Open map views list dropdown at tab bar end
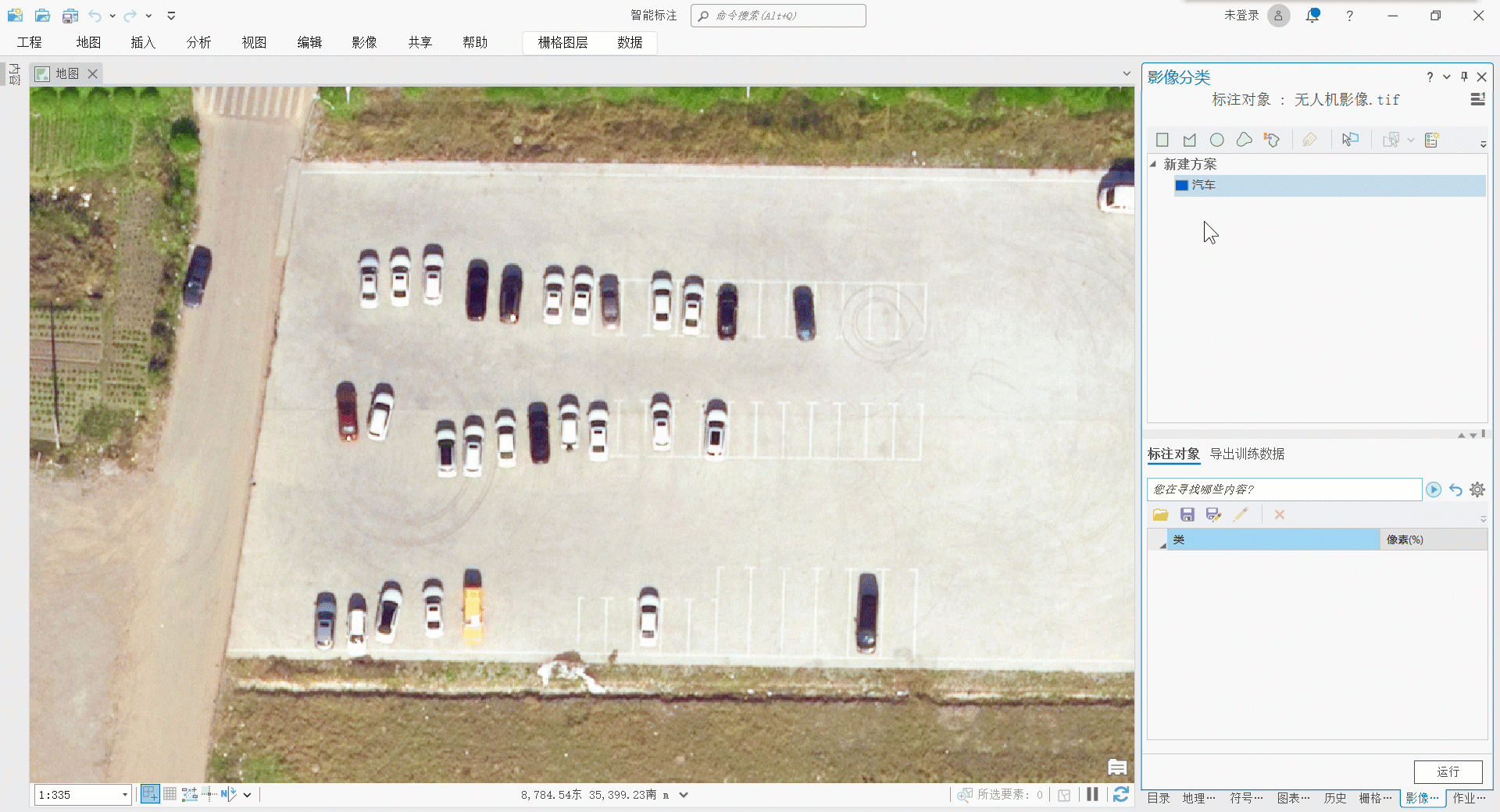 coord(1127,73)
